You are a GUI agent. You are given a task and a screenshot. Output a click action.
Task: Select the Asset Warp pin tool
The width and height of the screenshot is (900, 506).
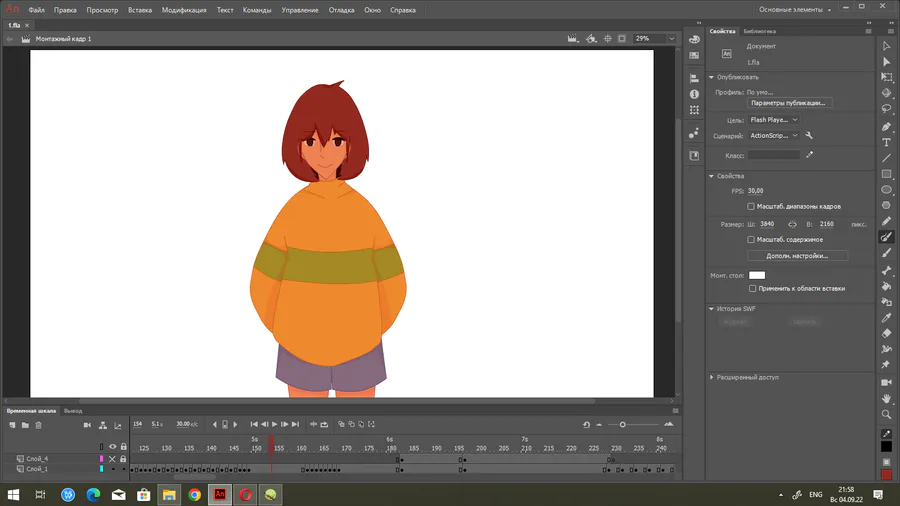(886, 364)
